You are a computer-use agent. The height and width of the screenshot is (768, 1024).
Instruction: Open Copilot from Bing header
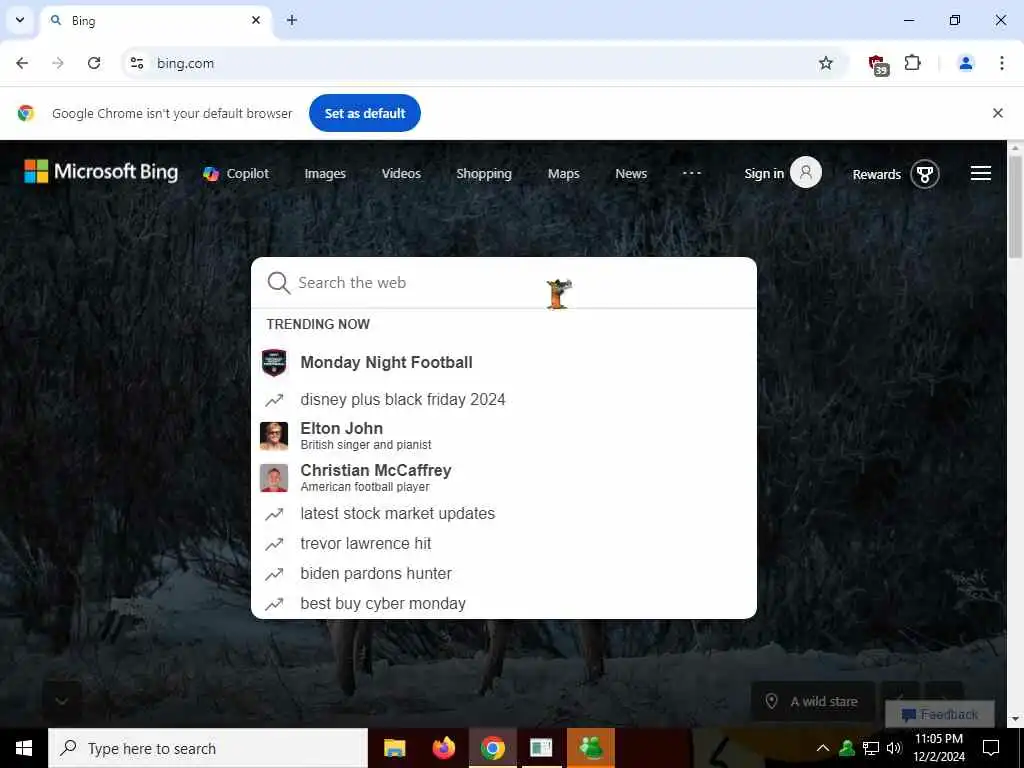236,174
